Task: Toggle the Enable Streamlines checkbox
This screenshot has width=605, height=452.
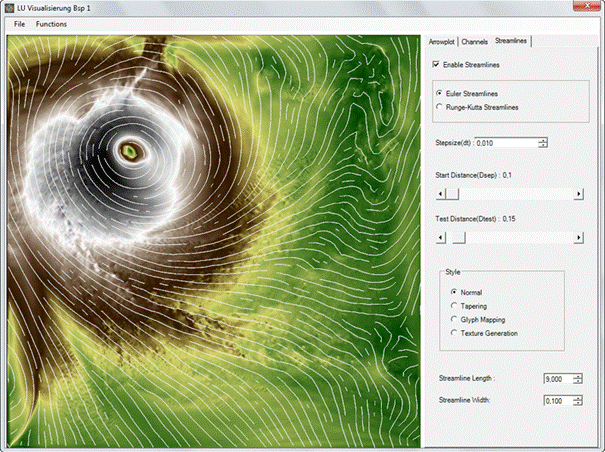Action: [x=435, y=65]
